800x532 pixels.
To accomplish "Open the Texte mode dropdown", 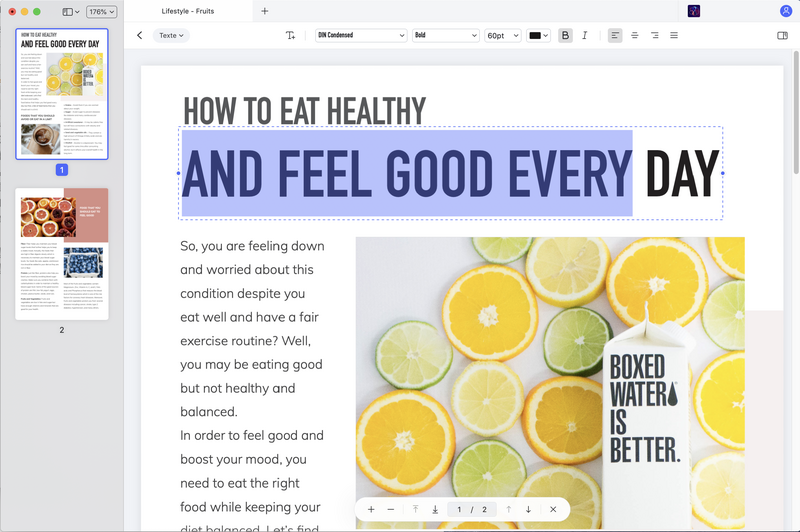I will pos(171,35).
